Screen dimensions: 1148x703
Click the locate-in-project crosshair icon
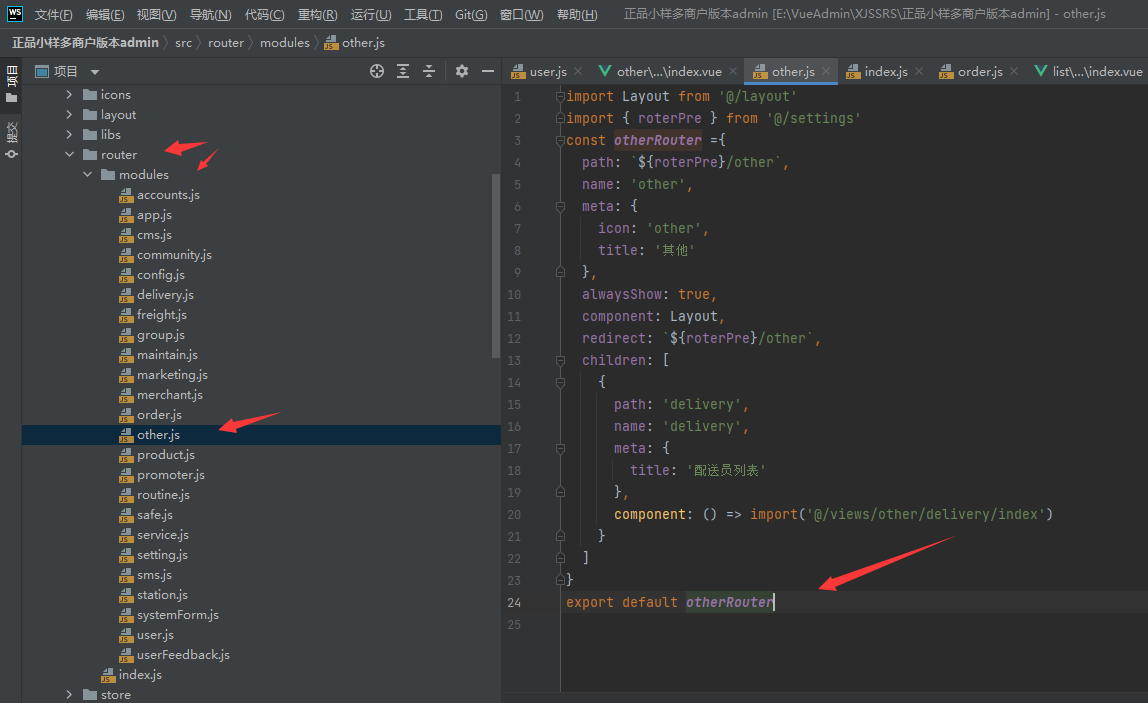coord(377,71)
